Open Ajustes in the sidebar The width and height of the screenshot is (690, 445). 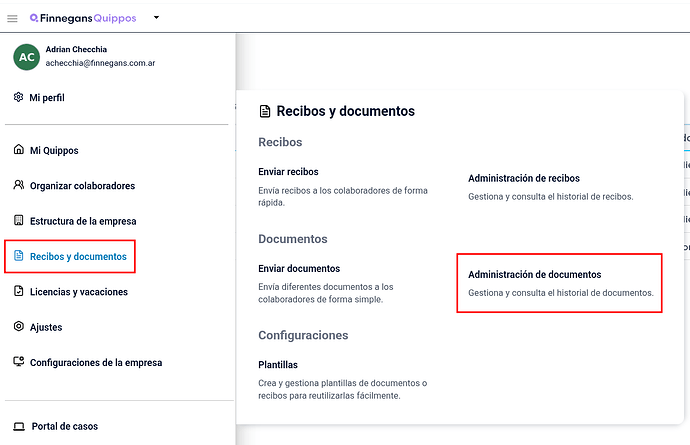click(46, 327)
